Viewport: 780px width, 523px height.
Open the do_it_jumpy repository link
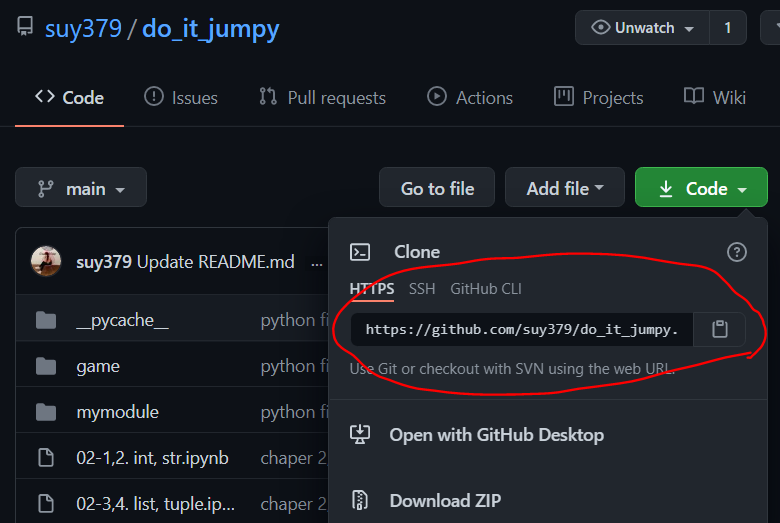pyautogui.click(x=210, y=29)
